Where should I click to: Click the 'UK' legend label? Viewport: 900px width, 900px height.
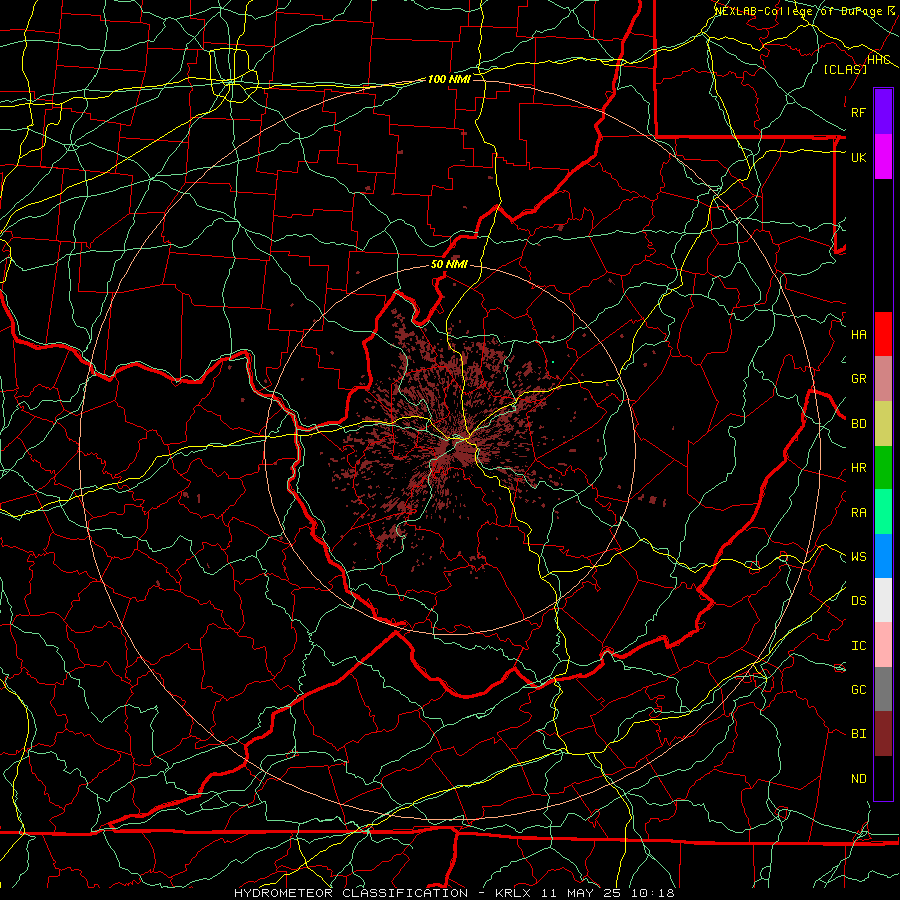(858, 157)
